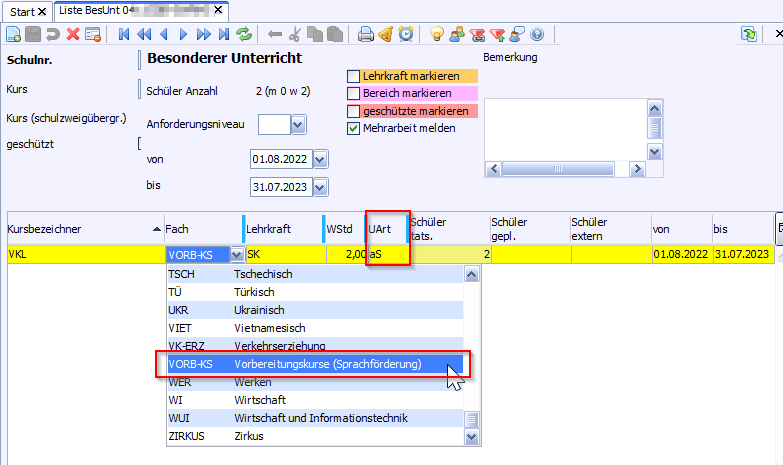Jump to first record with navigation icon
Viewport: 783px width, 465px height.
click(x=125, y=35)
